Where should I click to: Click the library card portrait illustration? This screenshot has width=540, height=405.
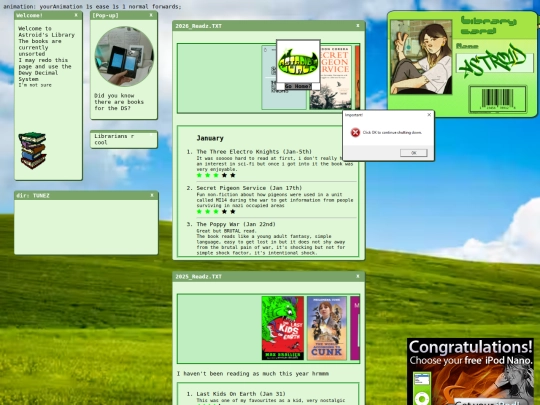pos(421,57)
